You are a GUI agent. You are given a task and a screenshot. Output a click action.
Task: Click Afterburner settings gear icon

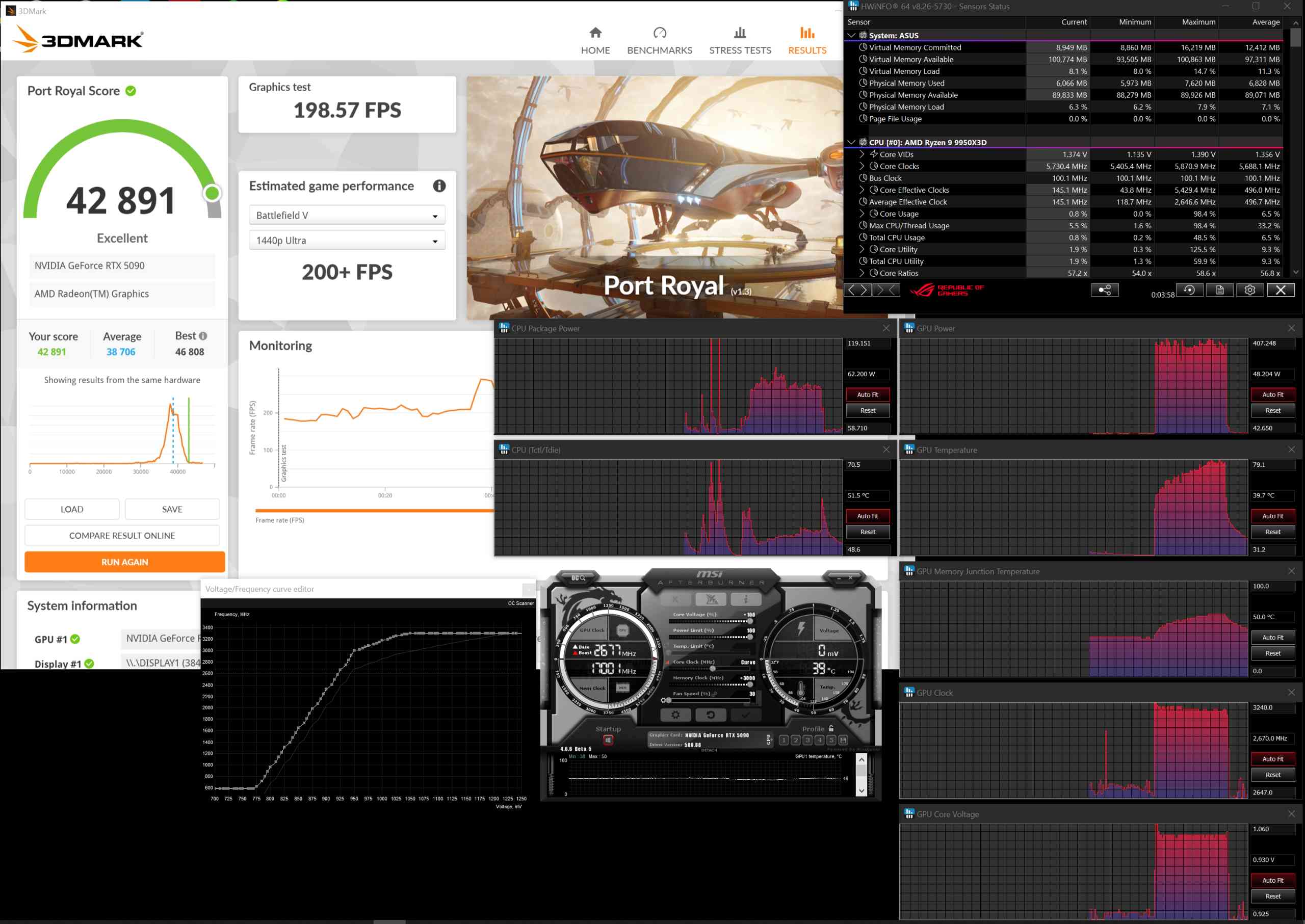point(676,715)
